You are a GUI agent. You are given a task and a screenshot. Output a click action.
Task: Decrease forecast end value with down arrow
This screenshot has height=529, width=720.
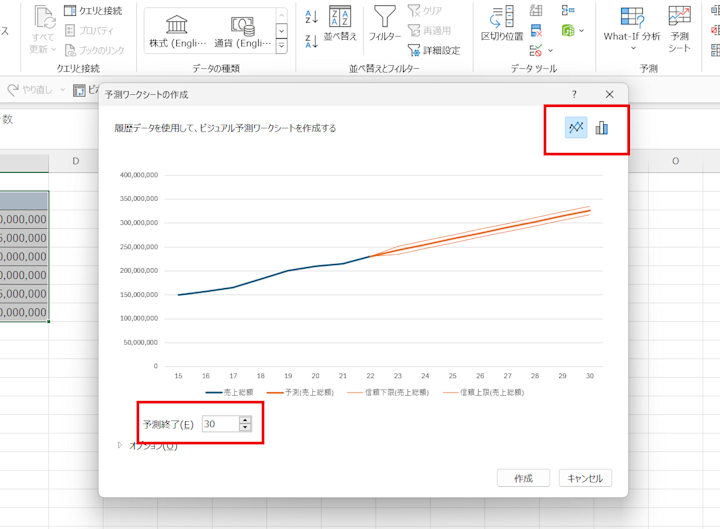246,428
